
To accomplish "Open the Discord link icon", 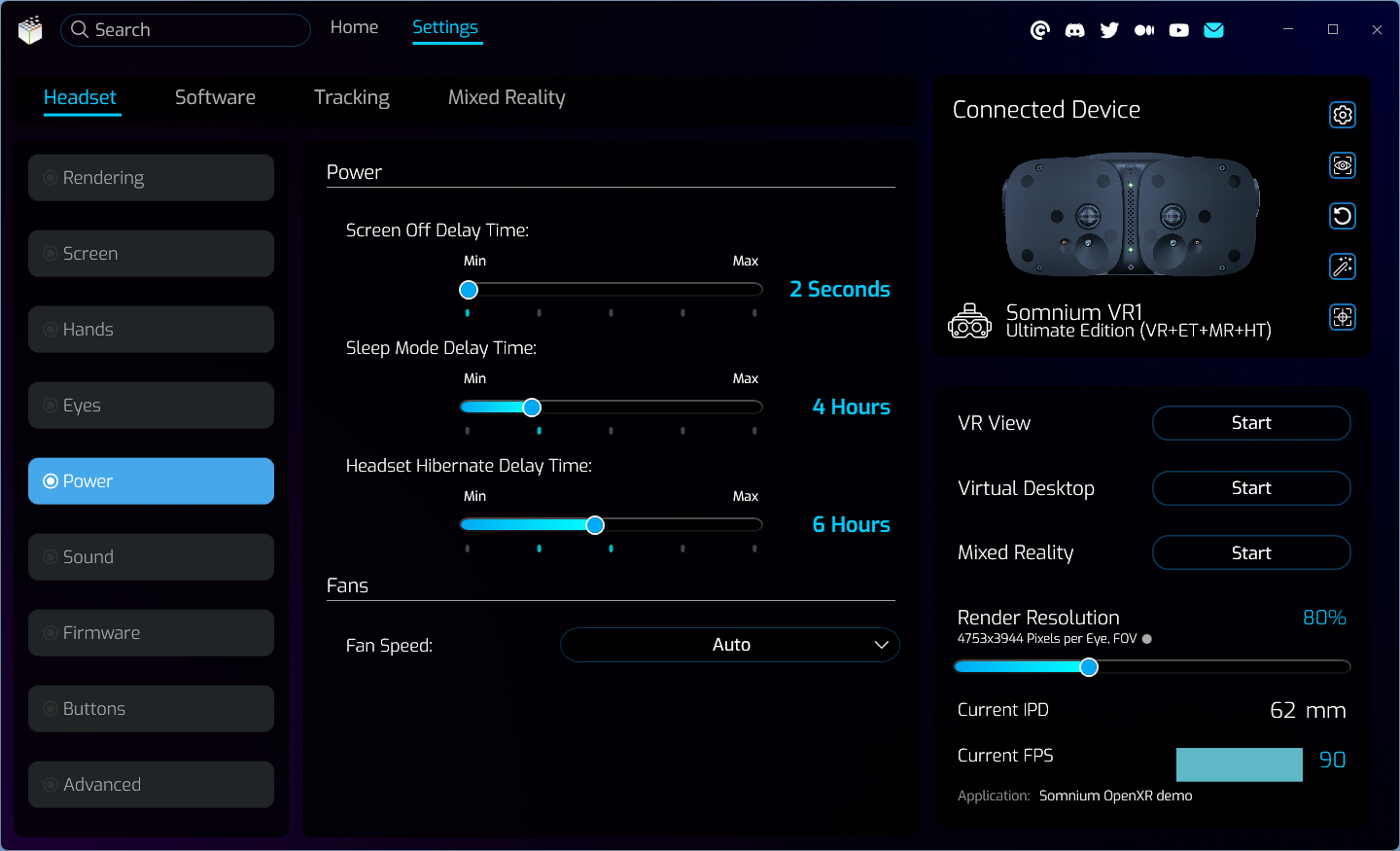I will (x=1074, y=30).
